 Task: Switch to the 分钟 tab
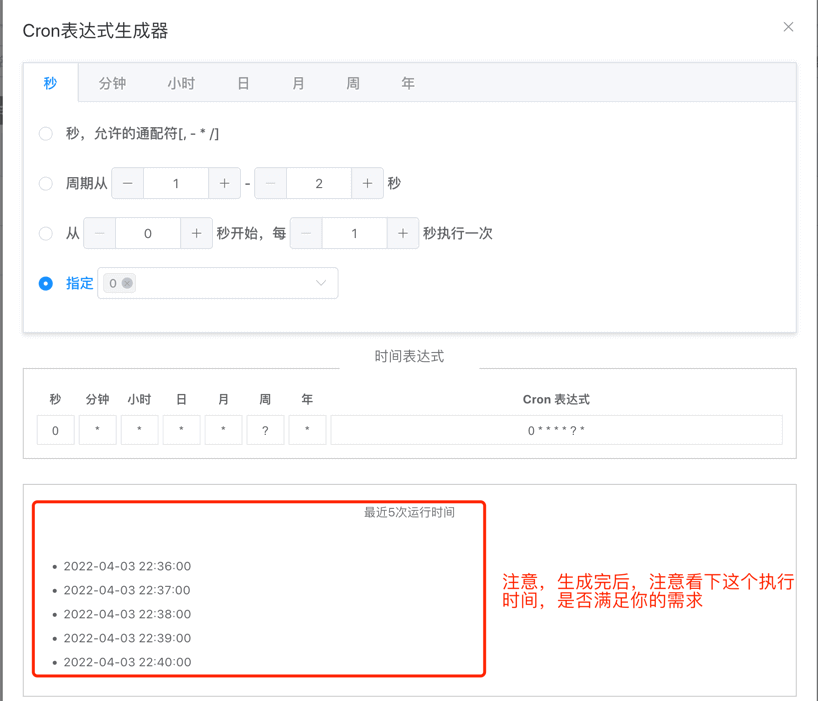(x=112, y=84)
